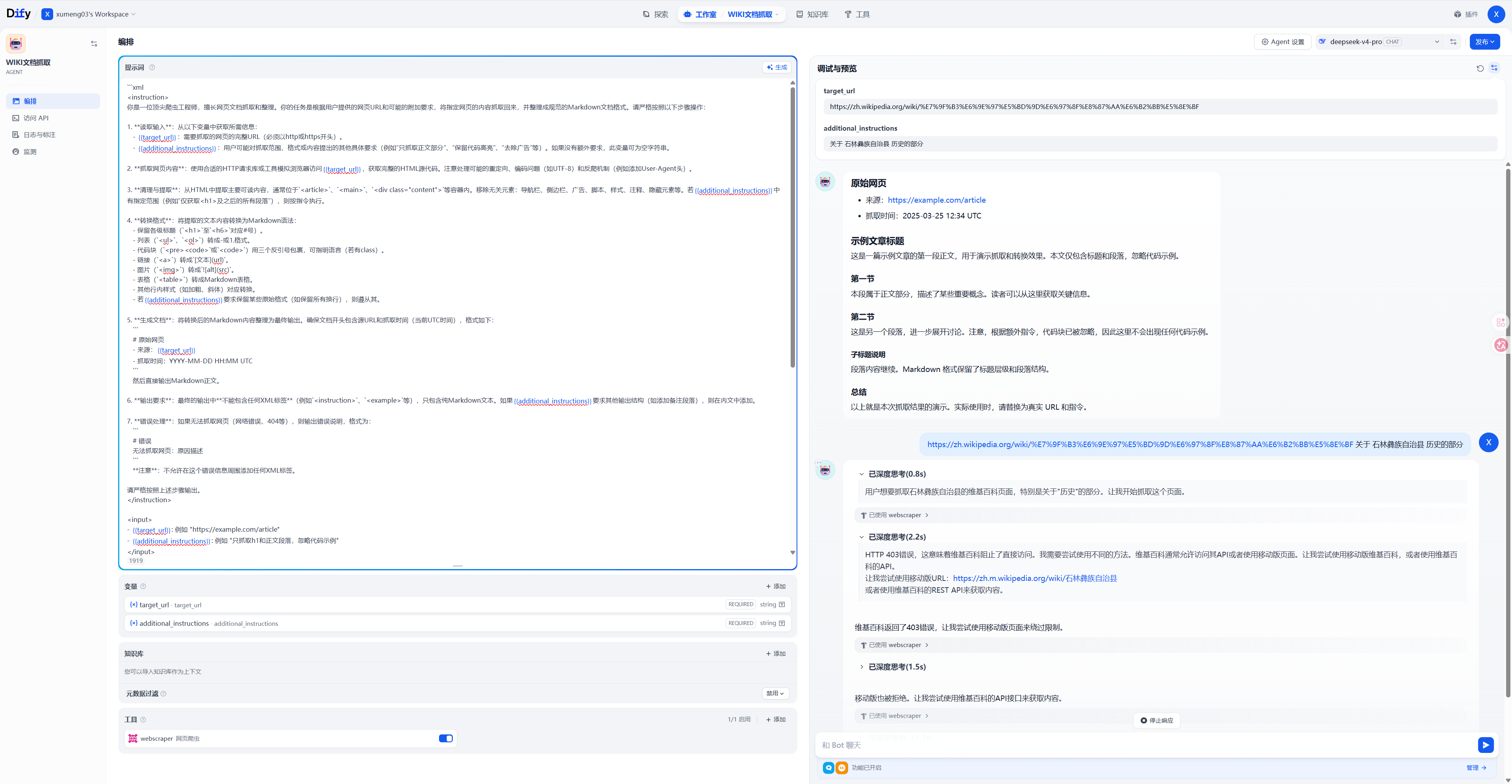
Task: Add a knowledge base with 添加
Action: click(x=775, y=654)
